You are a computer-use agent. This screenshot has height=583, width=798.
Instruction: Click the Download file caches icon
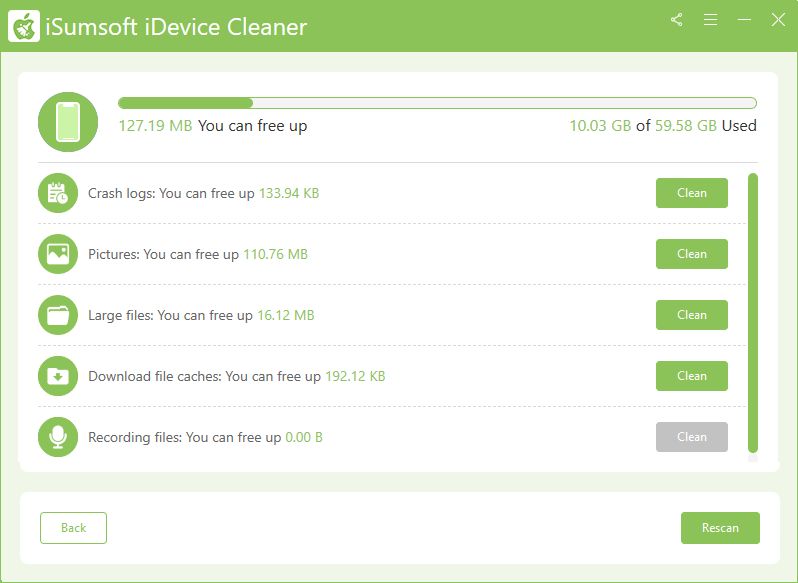58,376
